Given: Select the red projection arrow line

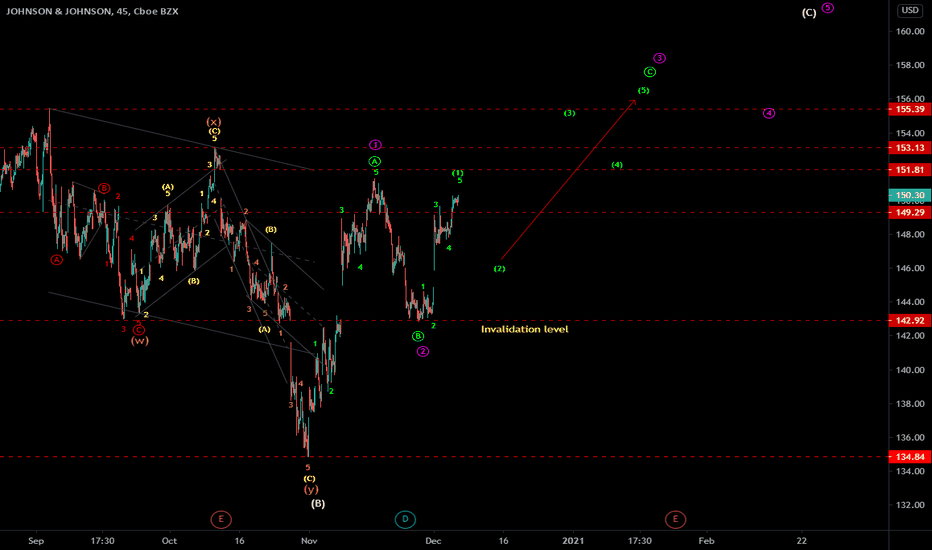Looking at the screenshot, I should pos(568,180).
